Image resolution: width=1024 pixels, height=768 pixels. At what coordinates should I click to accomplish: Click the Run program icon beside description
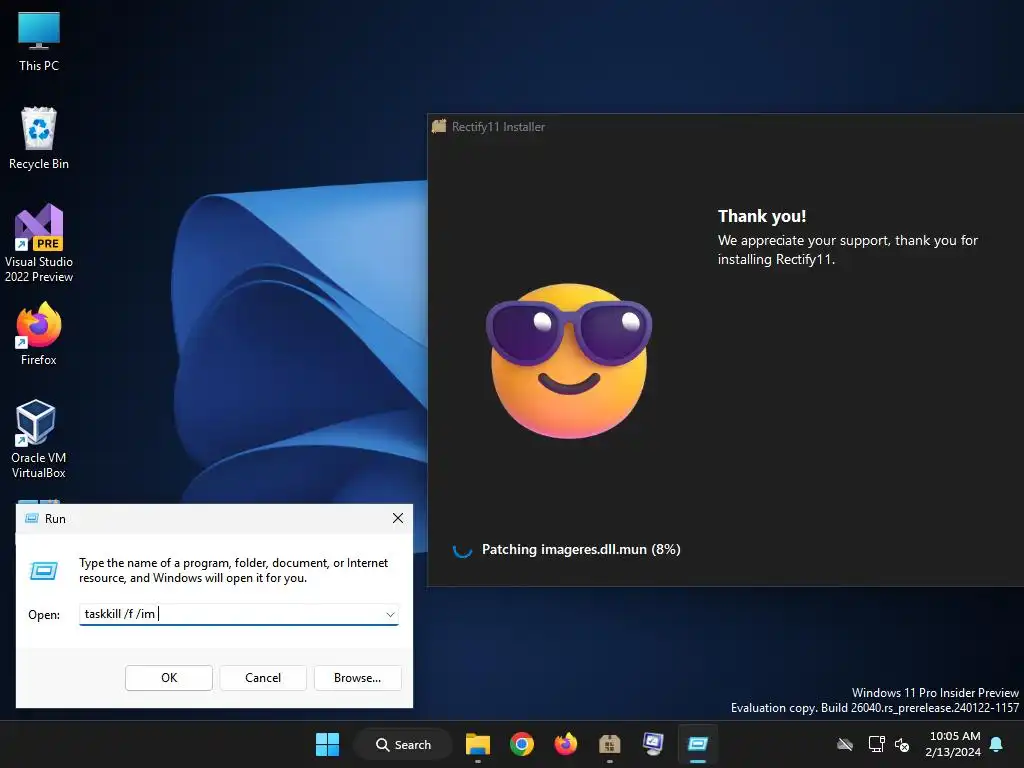[44, 571]
